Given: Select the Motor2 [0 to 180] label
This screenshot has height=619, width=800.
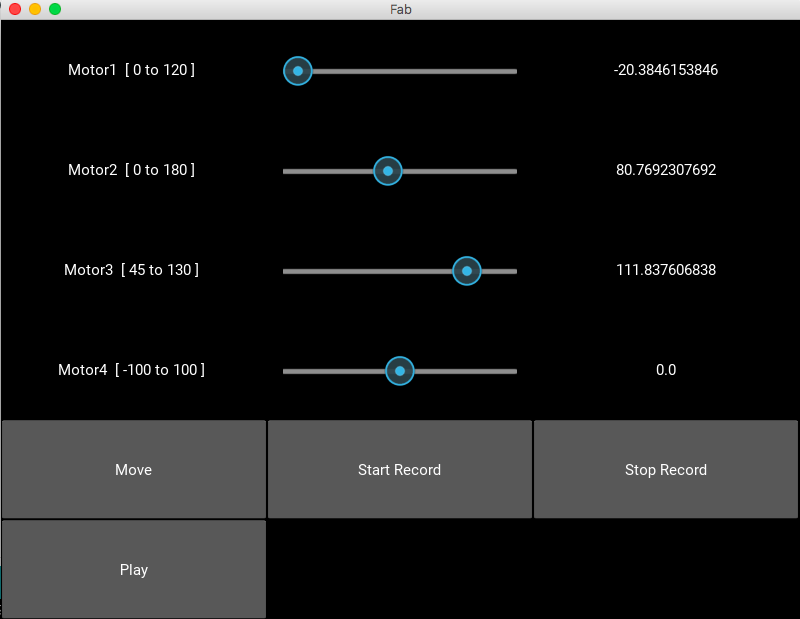Looking at the screenshot, I should pos(132,170).
